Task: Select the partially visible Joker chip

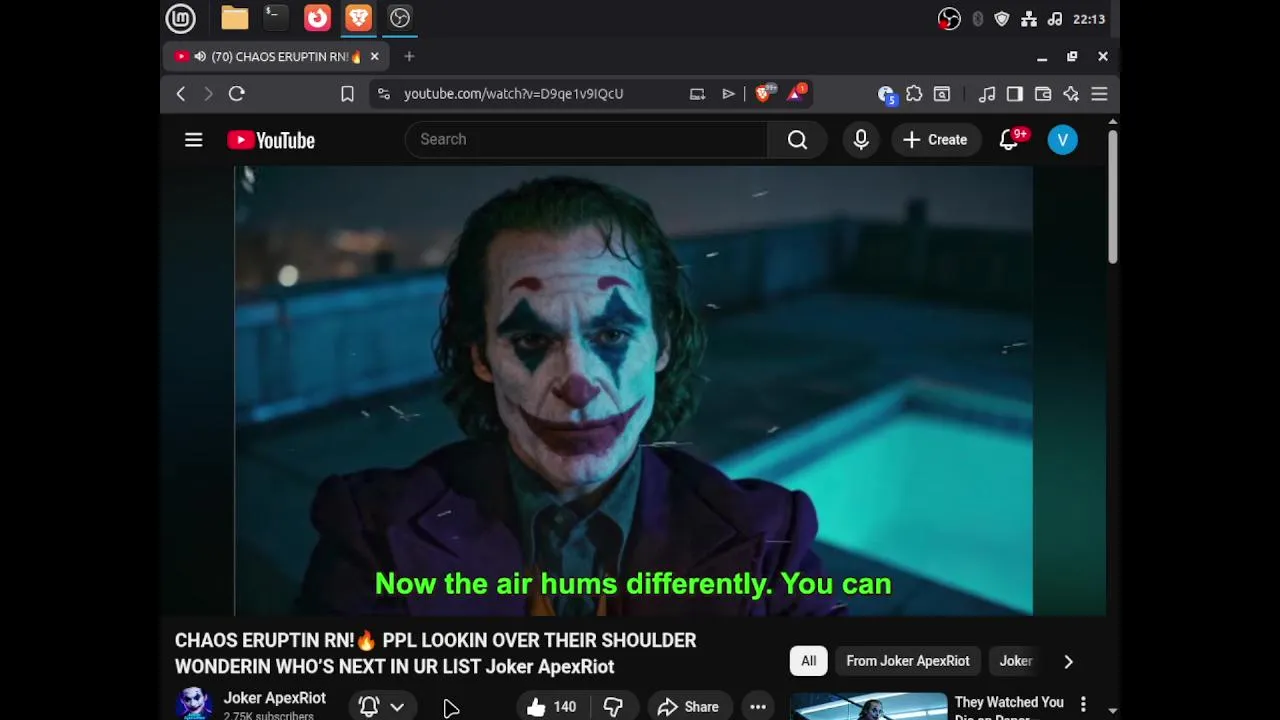Action: click(1016, 661)
